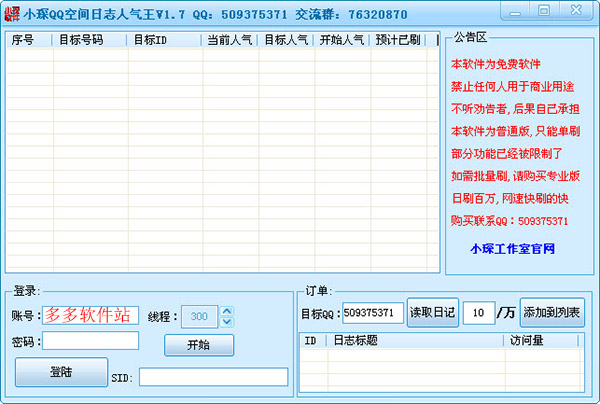Click the SID text field
The width and height of the screenshot is (600, 404).
point(213,377)
